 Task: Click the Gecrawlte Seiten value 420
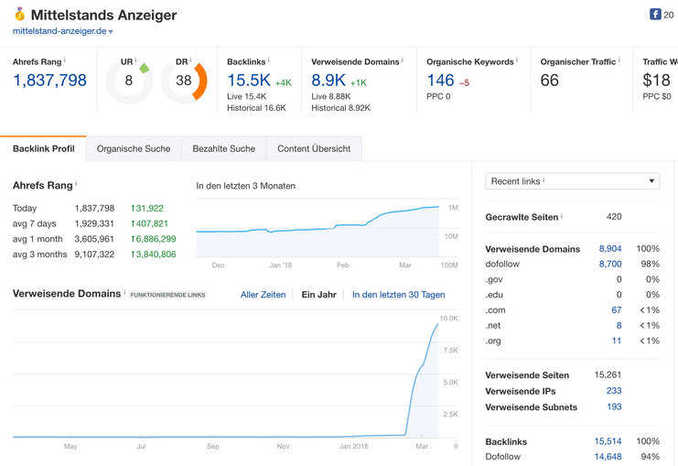pyautogui.click(x=614, y=217)
